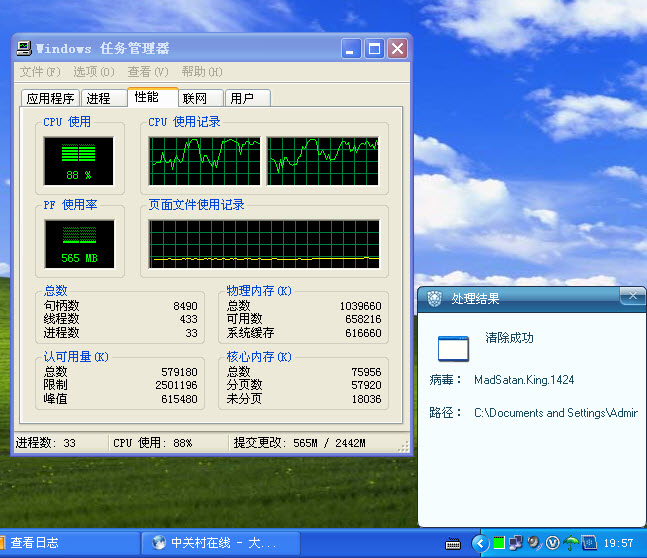Click the network connection tray icon

515,543
